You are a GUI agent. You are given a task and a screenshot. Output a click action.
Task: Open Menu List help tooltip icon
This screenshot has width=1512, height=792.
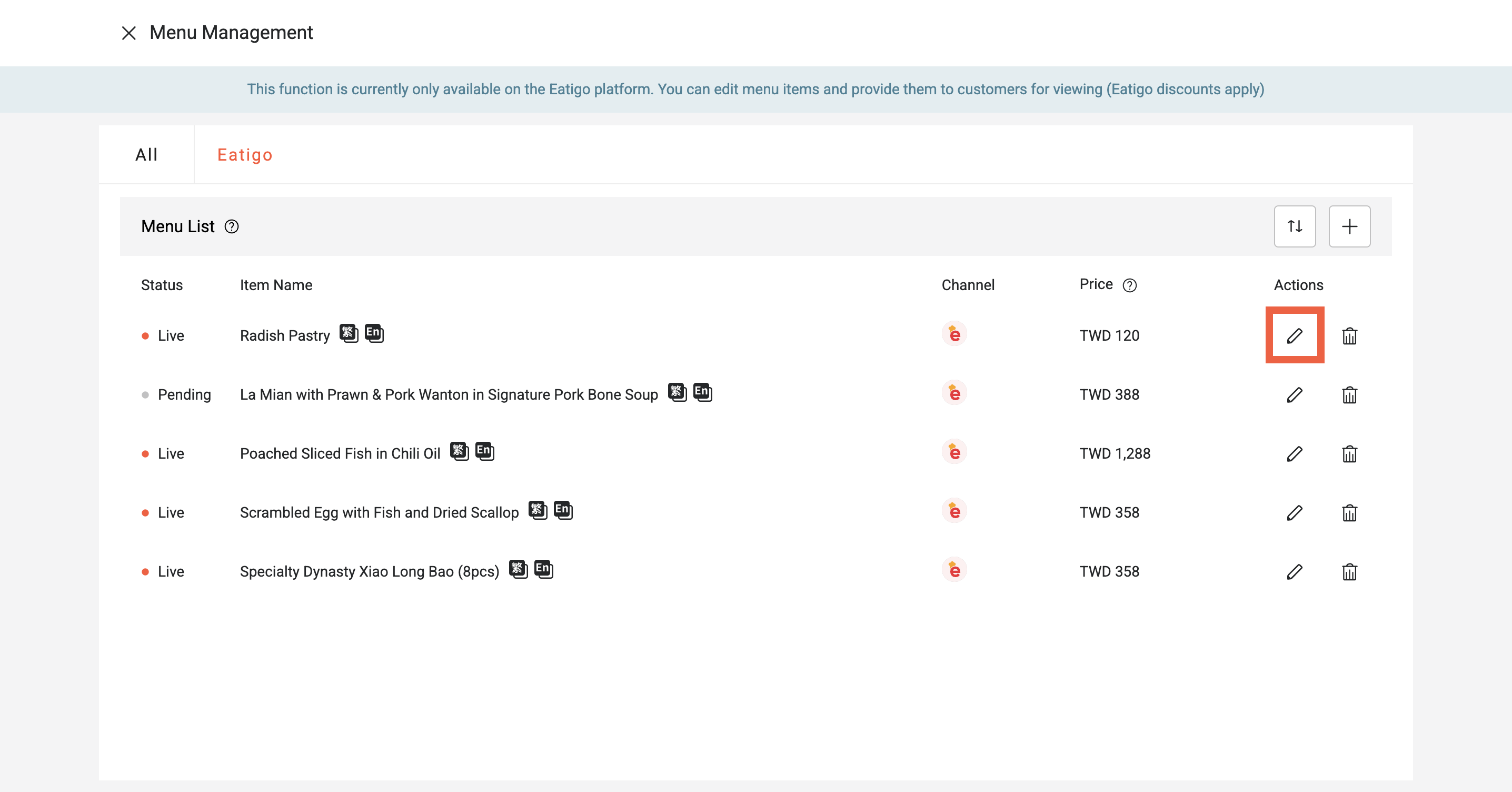pyautogui.click(x=232, y=226)
